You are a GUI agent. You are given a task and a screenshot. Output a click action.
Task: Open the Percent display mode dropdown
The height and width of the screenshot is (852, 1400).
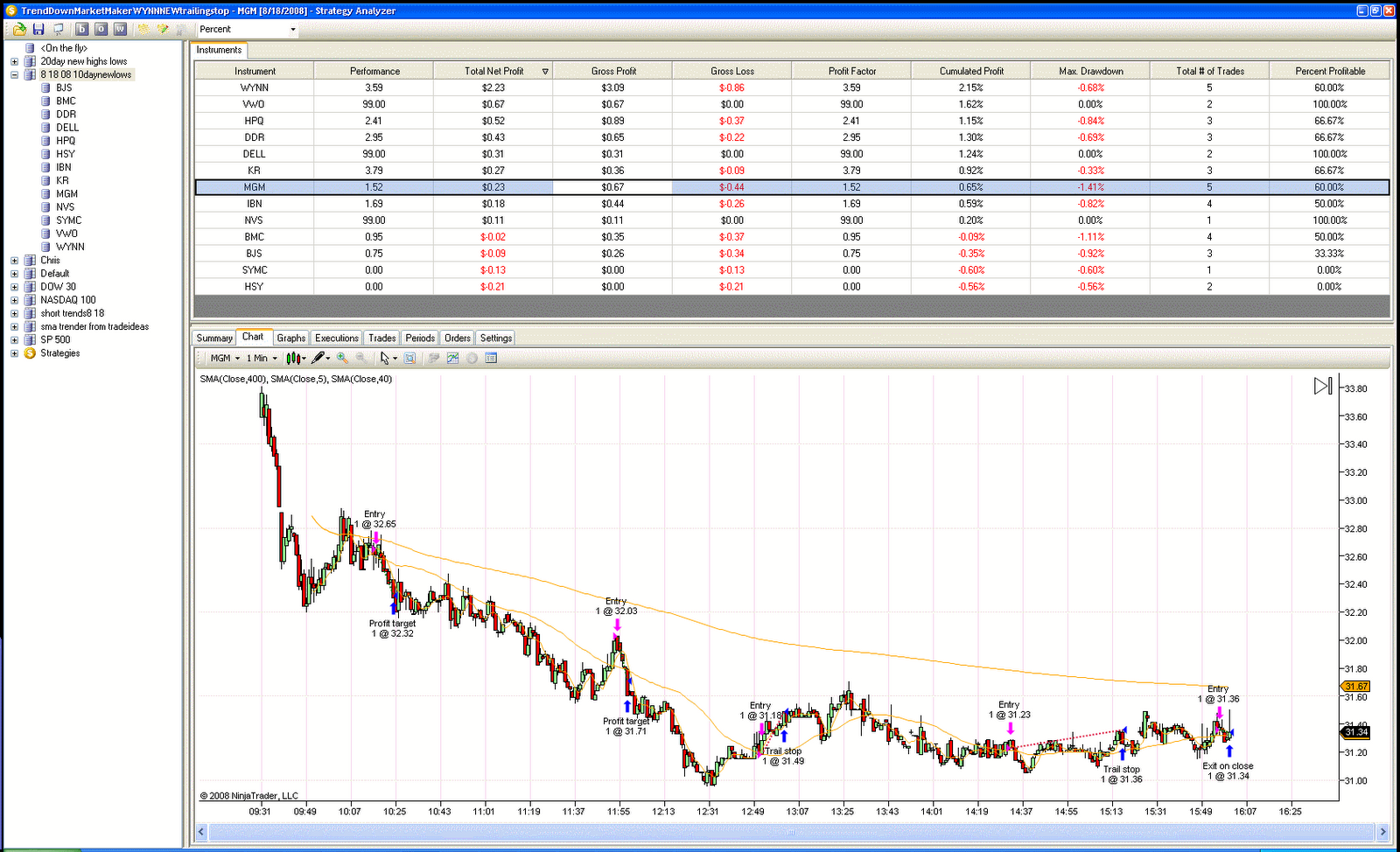coord(293,29)
